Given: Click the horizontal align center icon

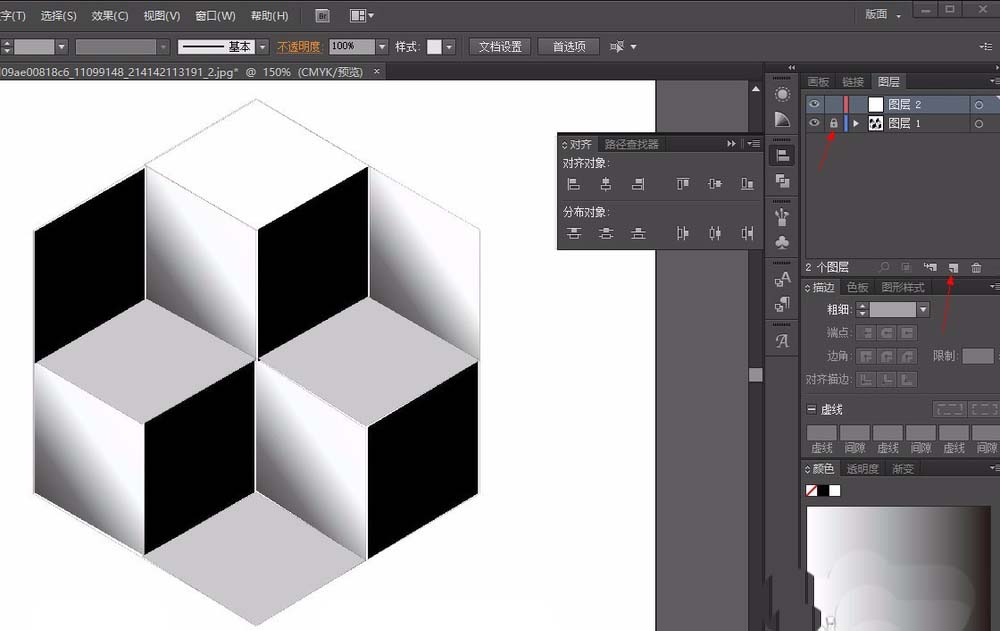Looking at the screenshot, I should point(605,184).
